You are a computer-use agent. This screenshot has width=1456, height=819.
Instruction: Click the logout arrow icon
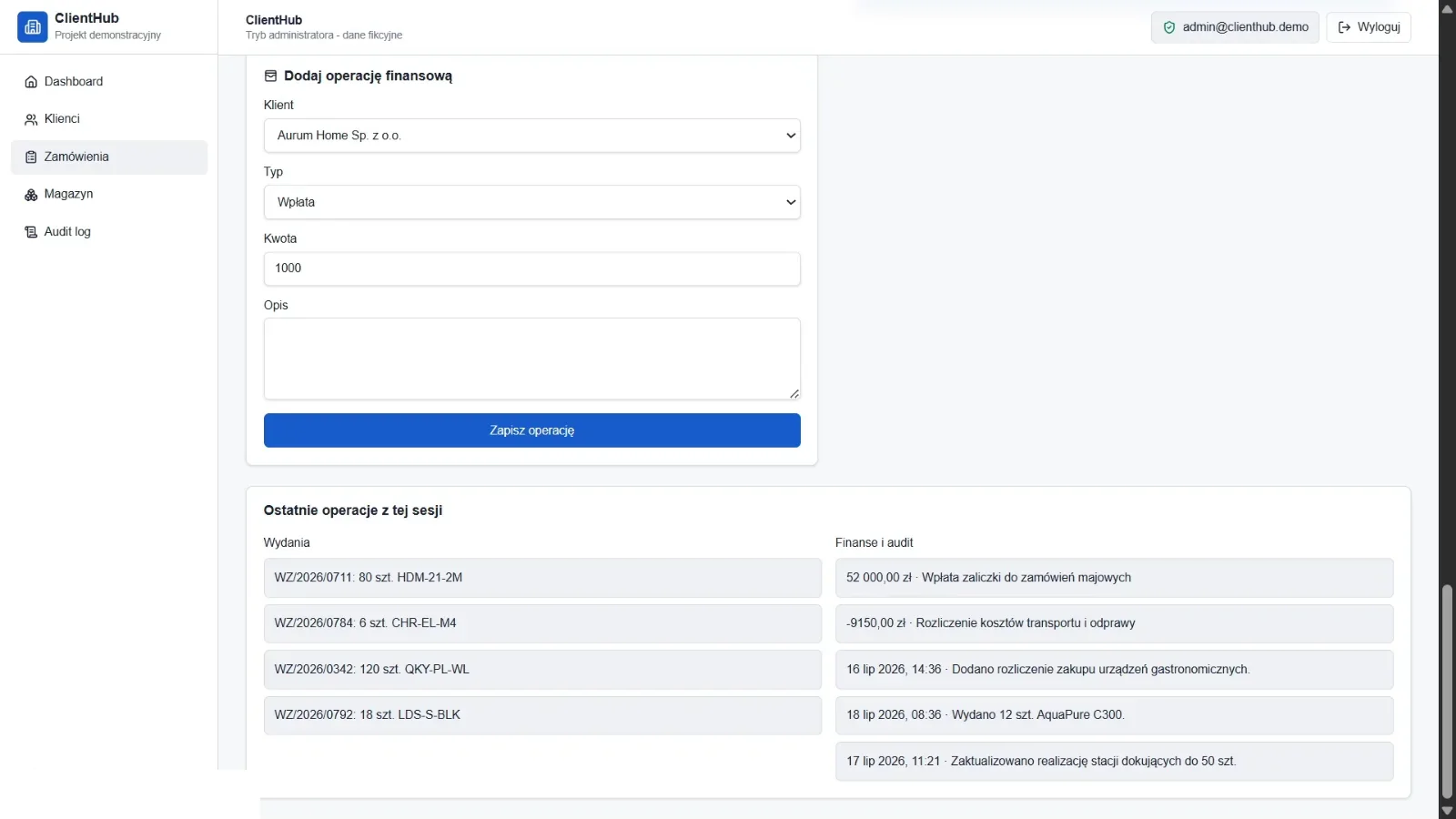(1344, 27)
